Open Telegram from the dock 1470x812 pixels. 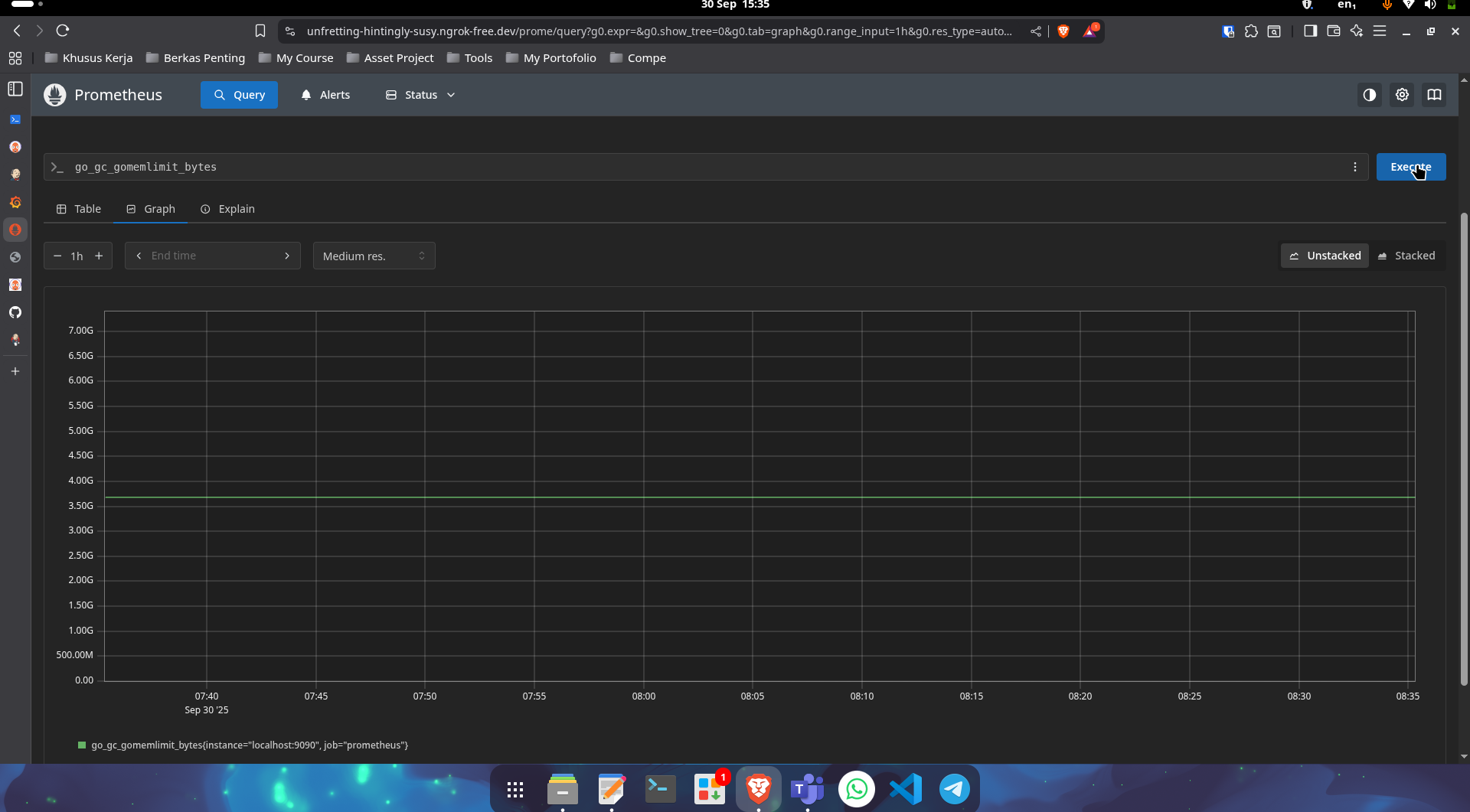[954, 789]
